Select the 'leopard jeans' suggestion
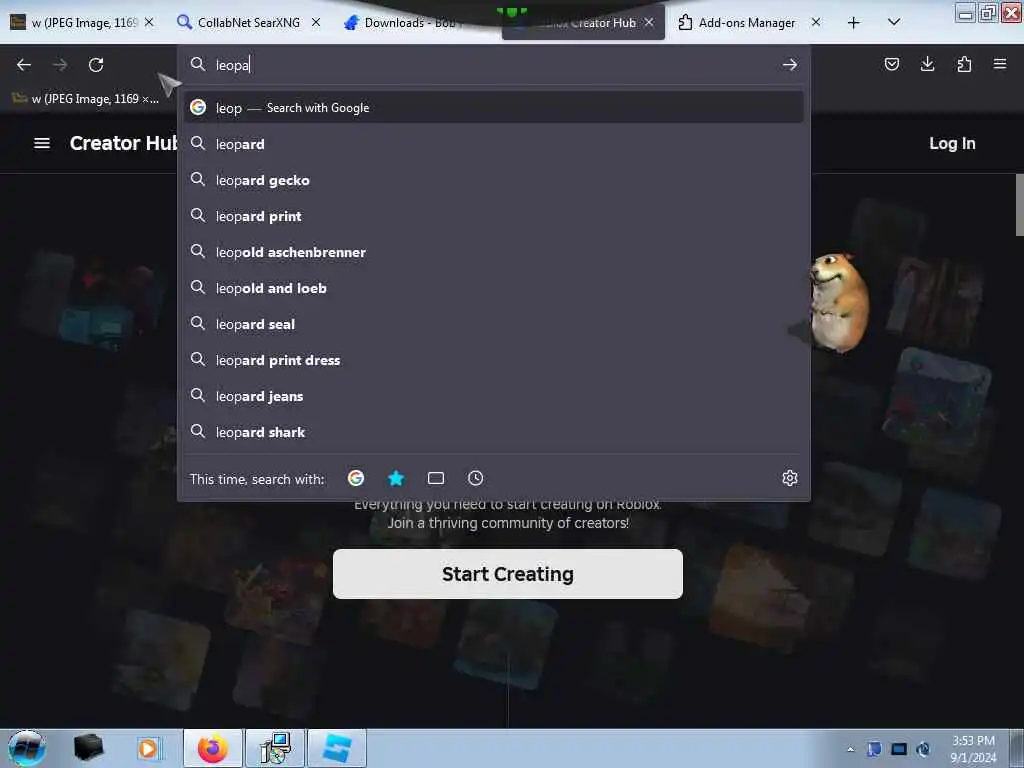Image resolution: width=1024 pixels, height=768 pixels. tap(494, 396)
